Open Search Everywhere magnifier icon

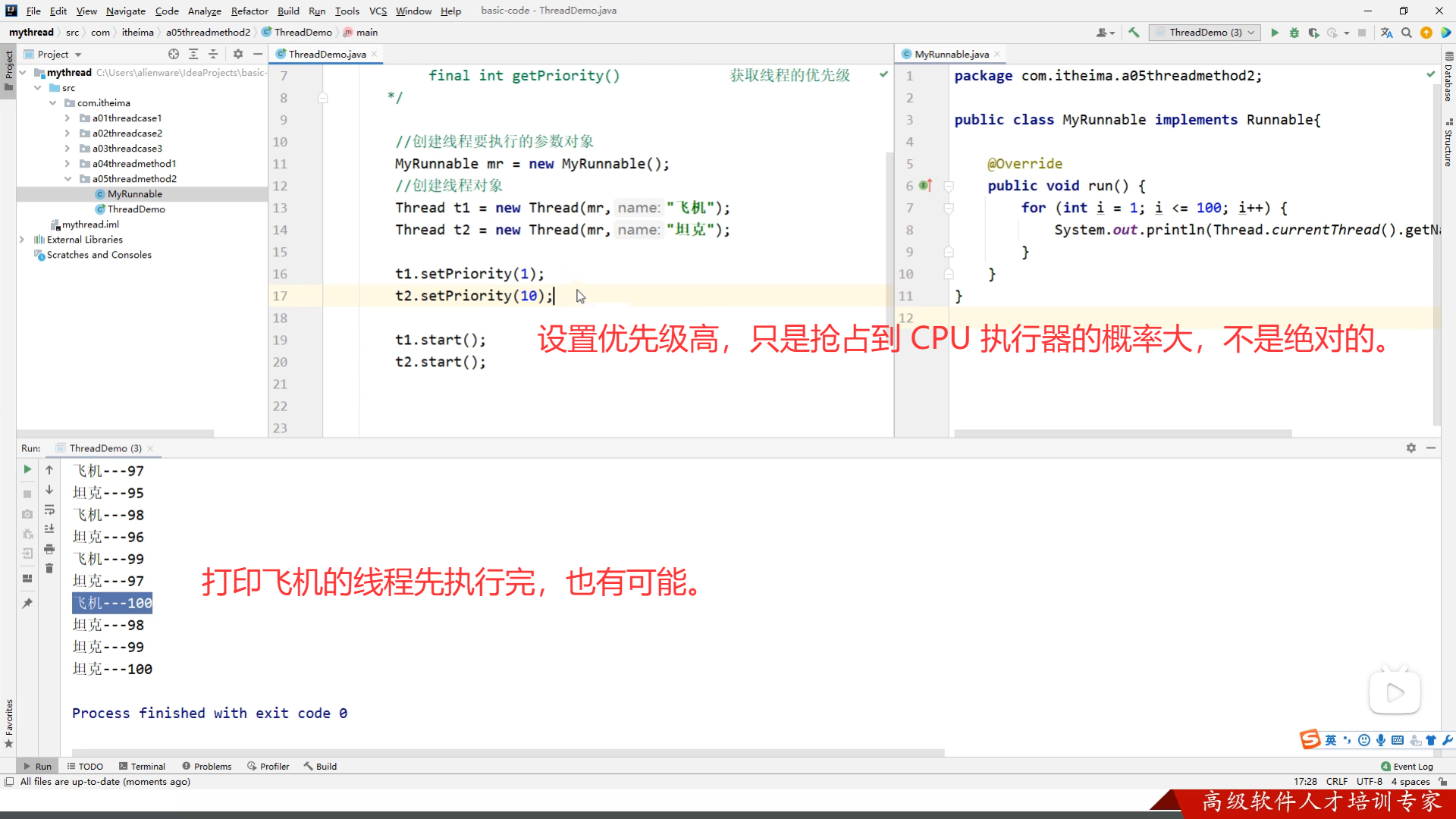(x=1407, y=33)
